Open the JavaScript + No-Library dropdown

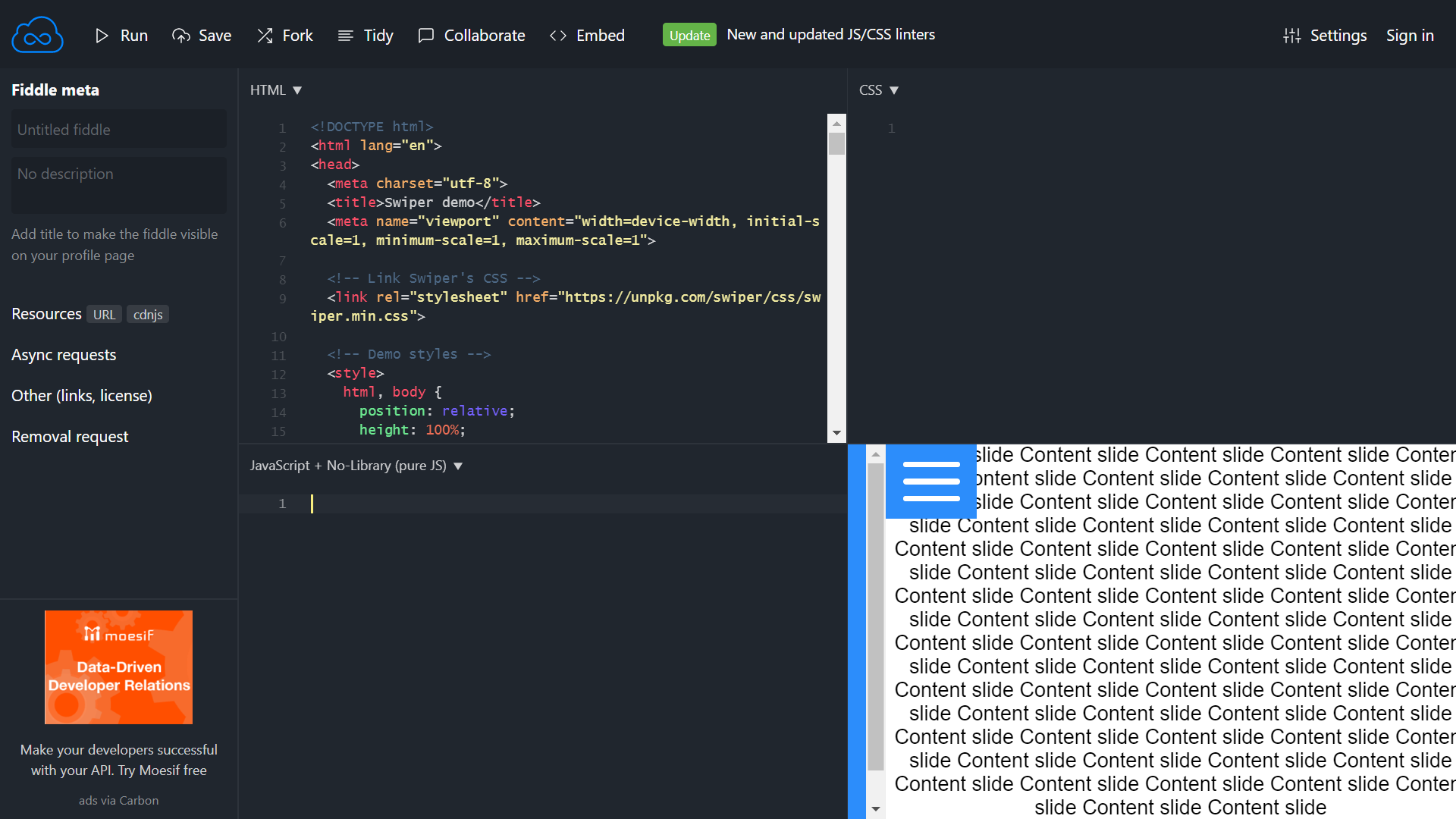458,466
